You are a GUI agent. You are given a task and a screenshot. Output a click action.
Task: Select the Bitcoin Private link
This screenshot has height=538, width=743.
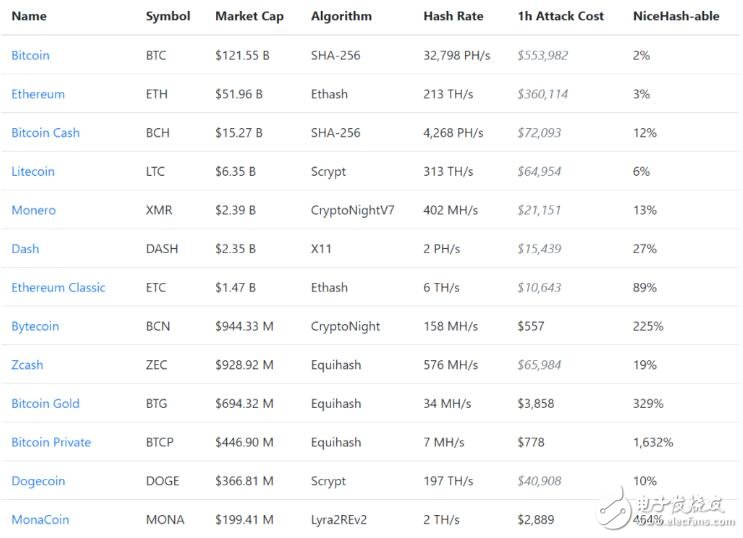[51, 443]
